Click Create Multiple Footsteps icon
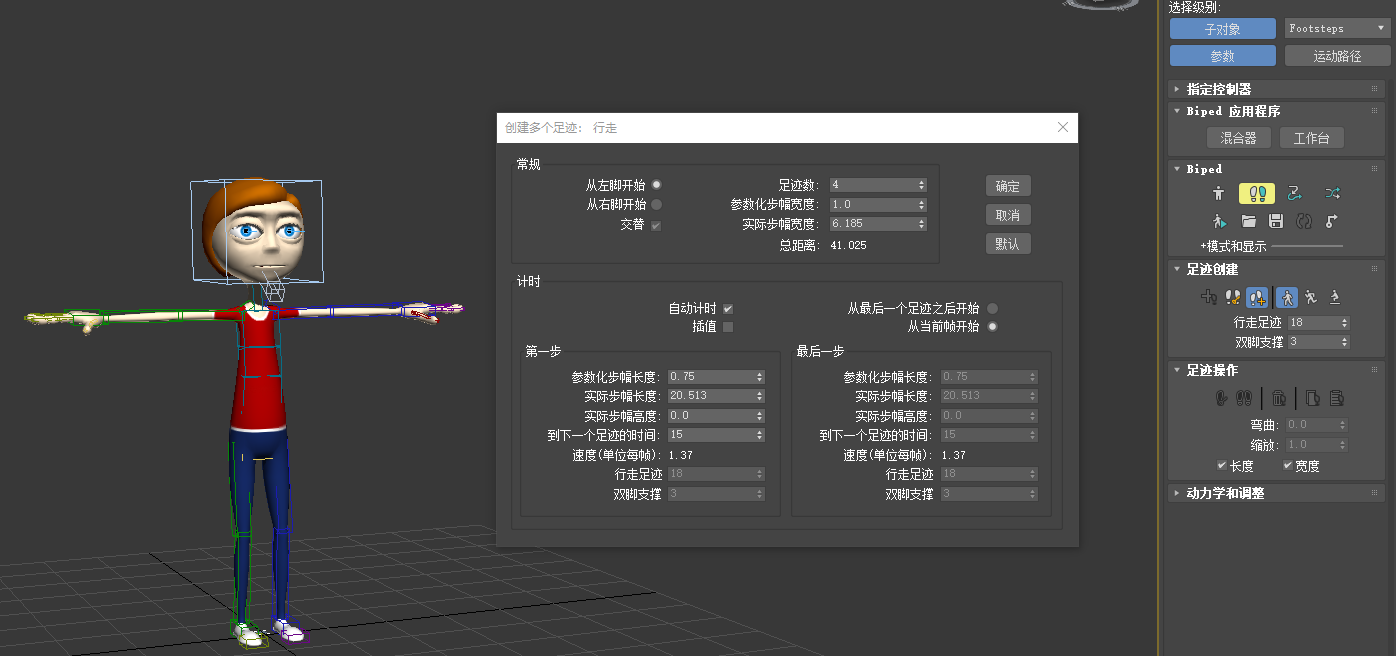Image resolution: width=1396 pixels, height=656 pixels. (x=1258, y=297)
